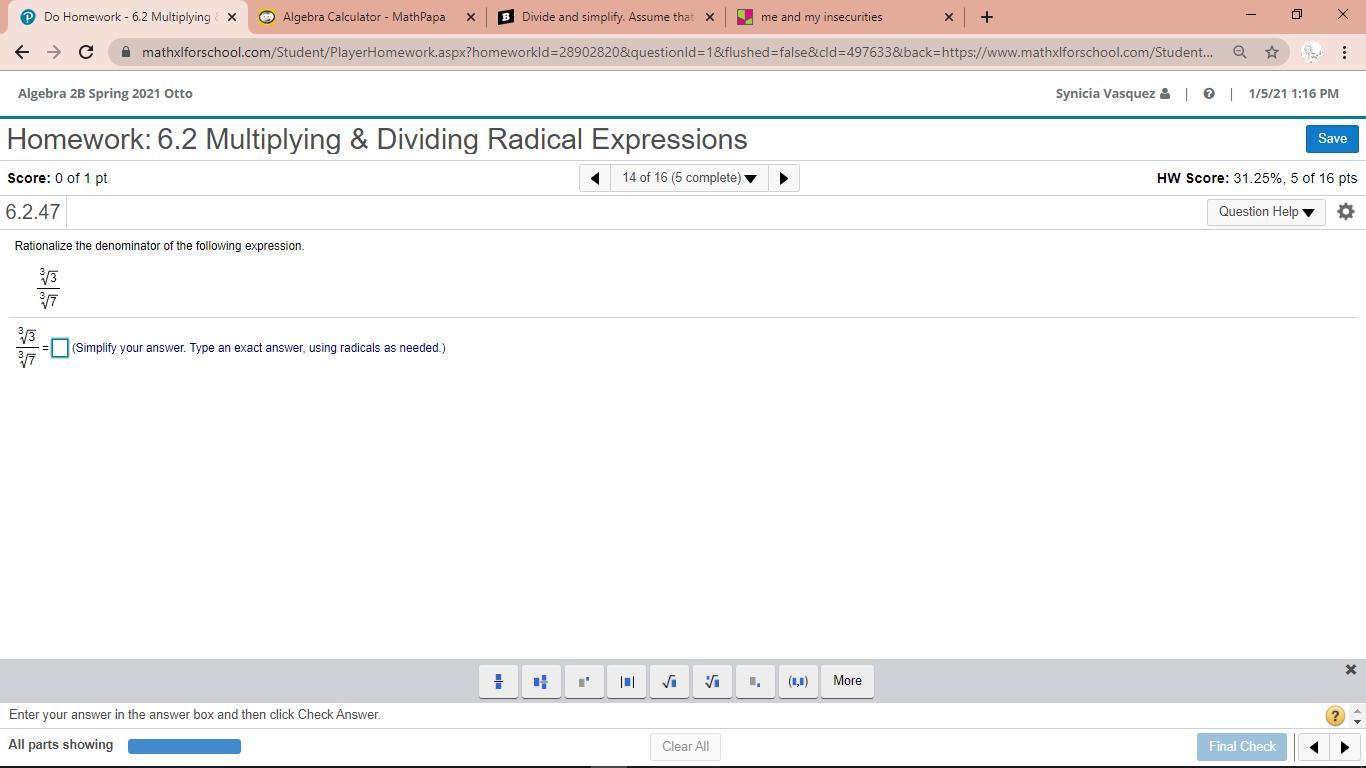
Task: Click the Algebra 2B Spring 2021 Otto course title
Action: tap(105, 94)
